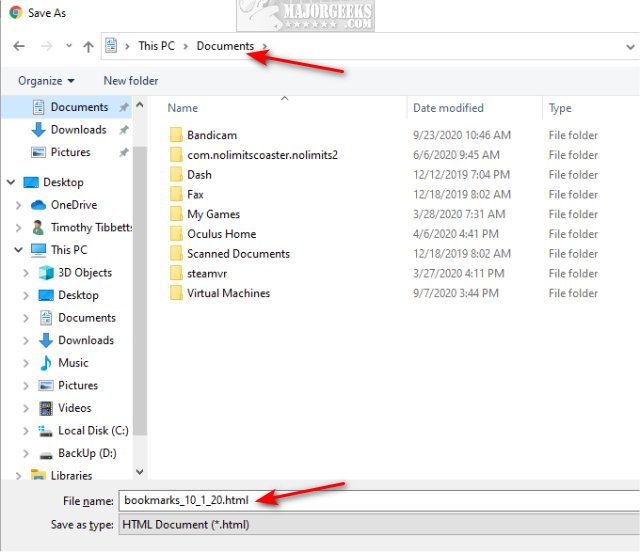The width and height of the screenshot is (640, 552).
Task: Select This PC in the address breadcrumb
Action: pyautogui.click(x=157, y=46)
